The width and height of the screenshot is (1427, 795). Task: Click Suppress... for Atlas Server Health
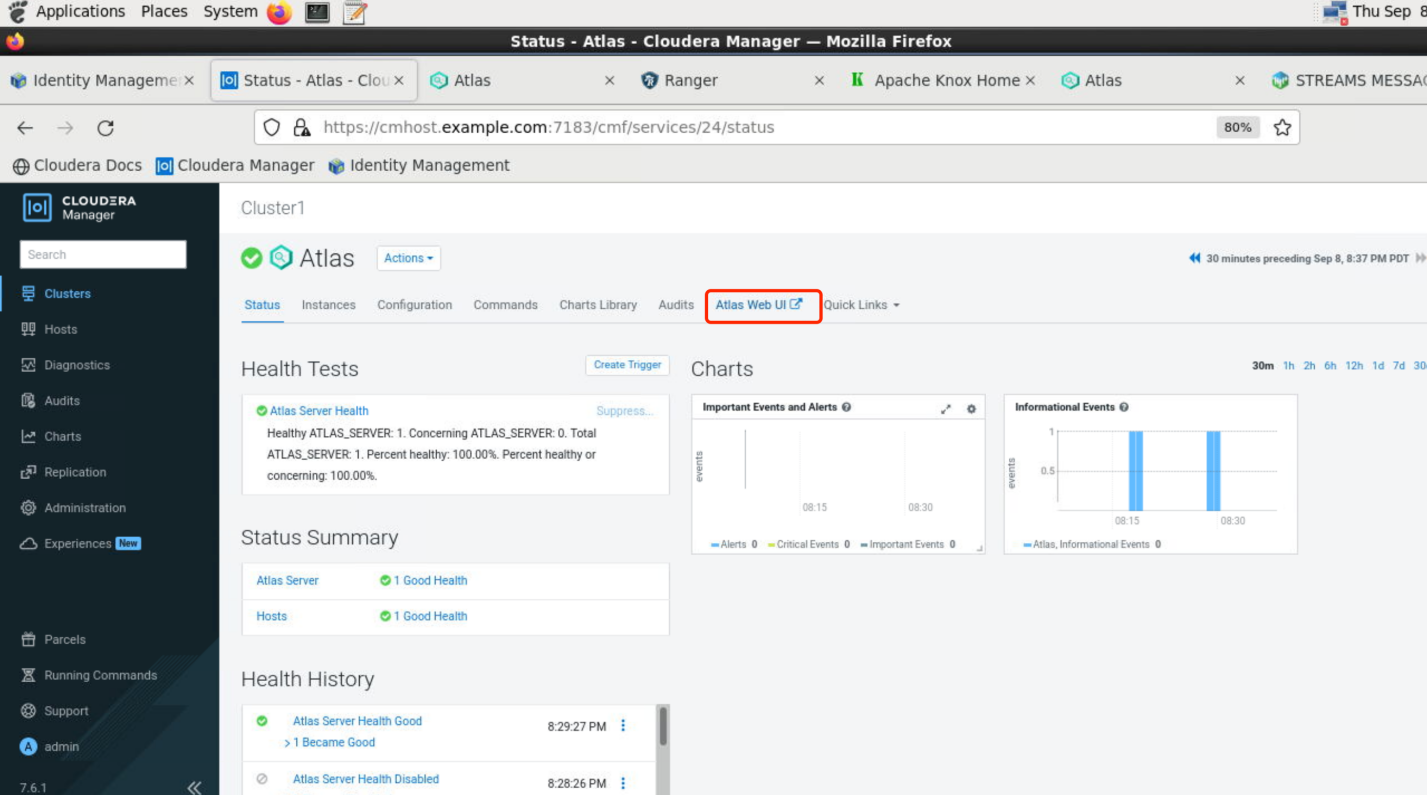point(625,411)
